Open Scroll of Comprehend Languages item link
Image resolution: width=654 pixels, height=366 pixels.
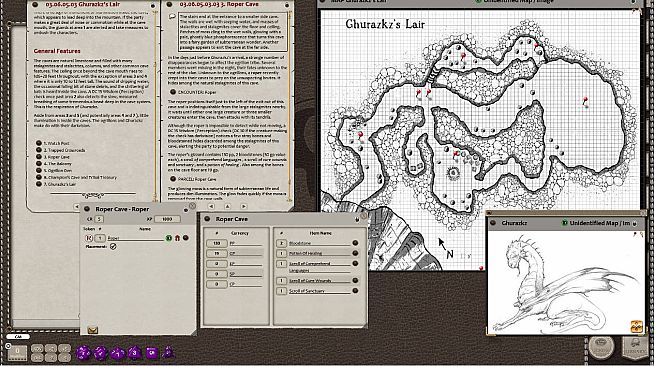(355, 263)
